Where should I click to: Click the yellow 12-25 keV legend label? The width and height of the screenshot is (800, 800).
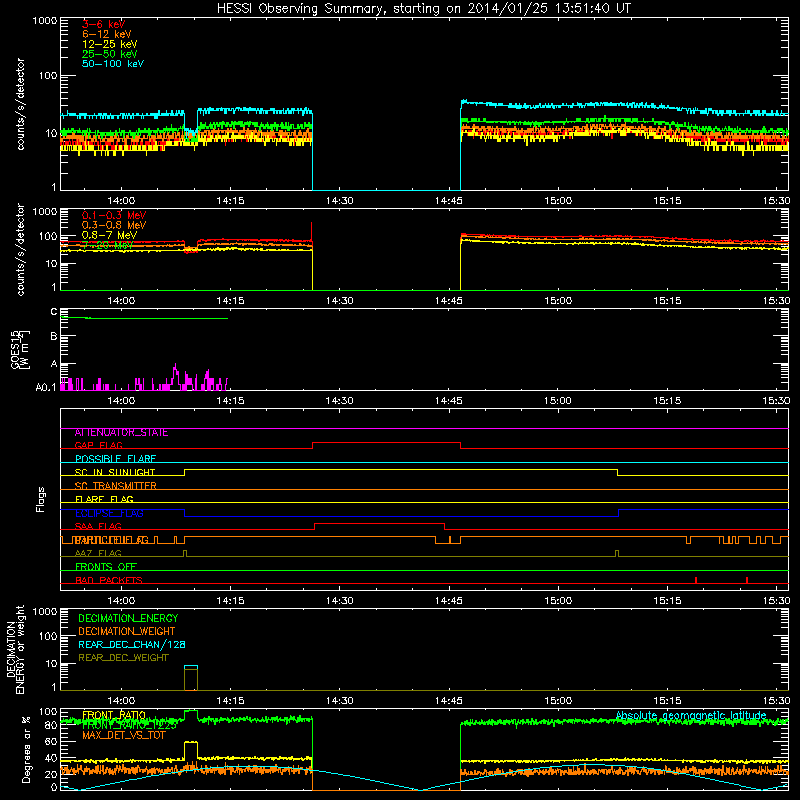click(110, 44)
